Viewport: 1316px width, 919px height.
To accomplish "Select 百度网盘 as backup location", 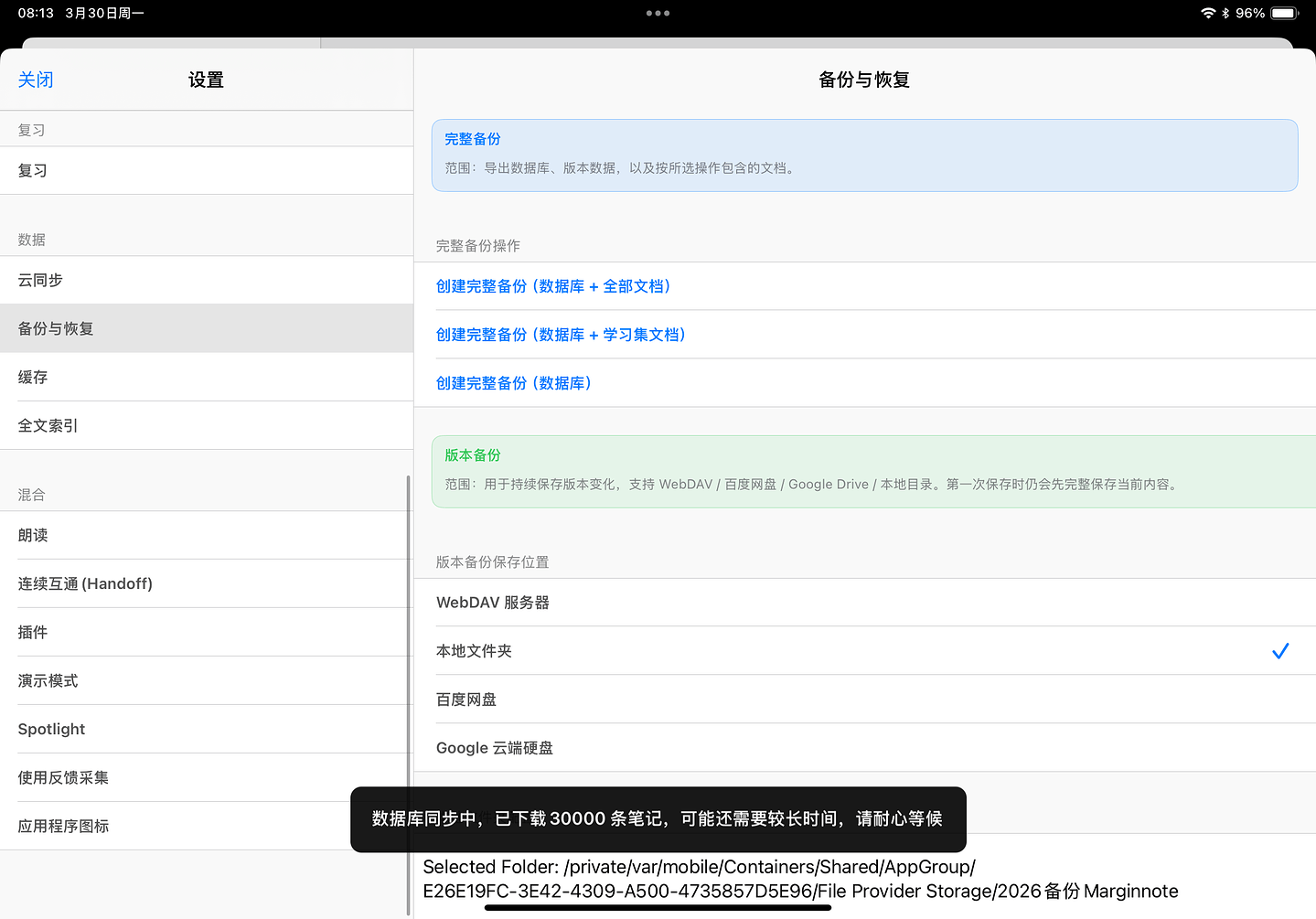I will point(466,700).
